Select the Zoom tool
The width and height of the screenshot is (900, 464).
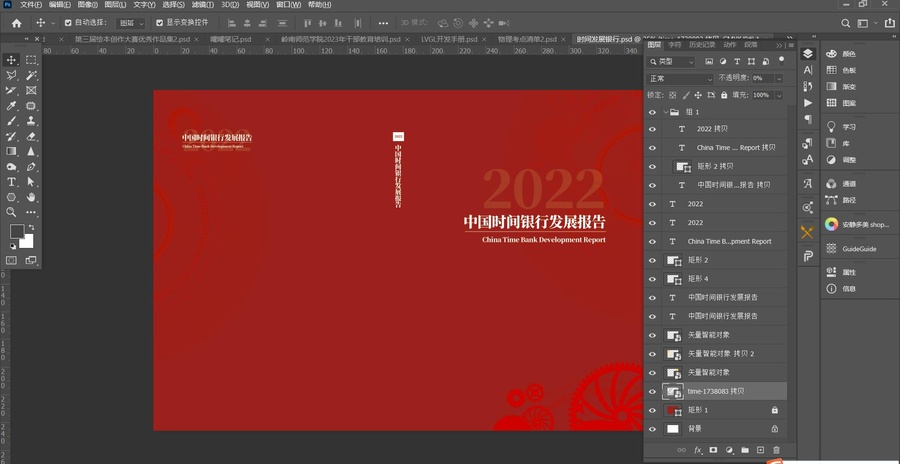click(11, 212)
